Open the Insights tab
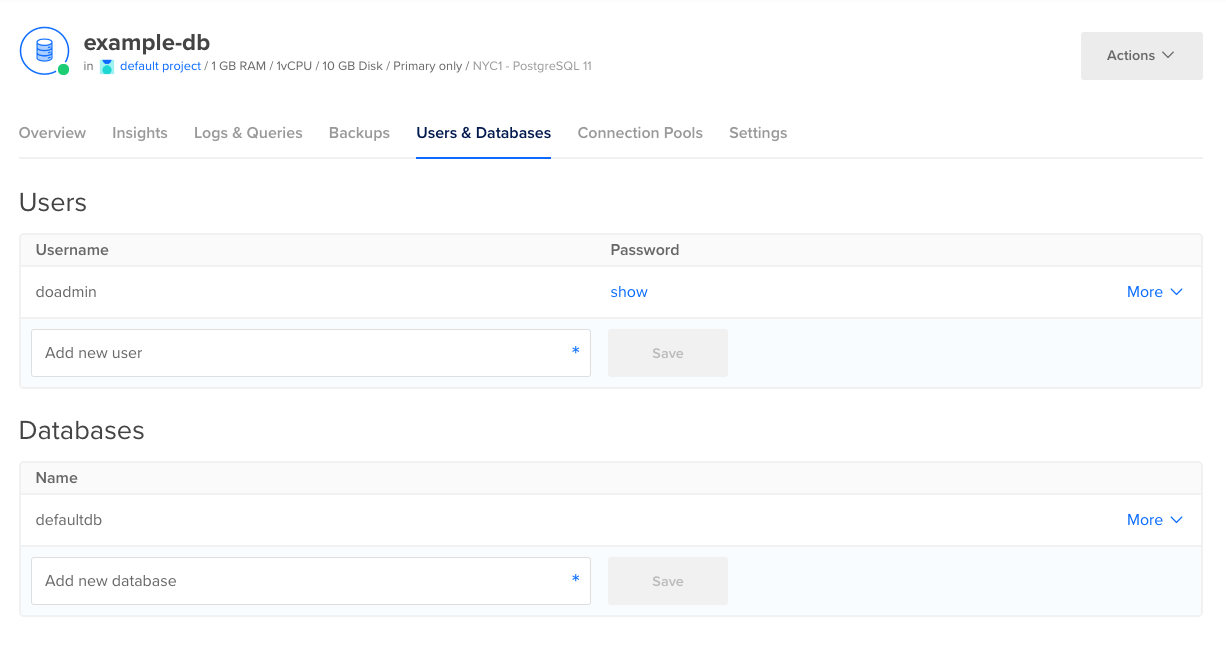The image size is (1226, 648). pyautogui.click(x=139, y=132)
